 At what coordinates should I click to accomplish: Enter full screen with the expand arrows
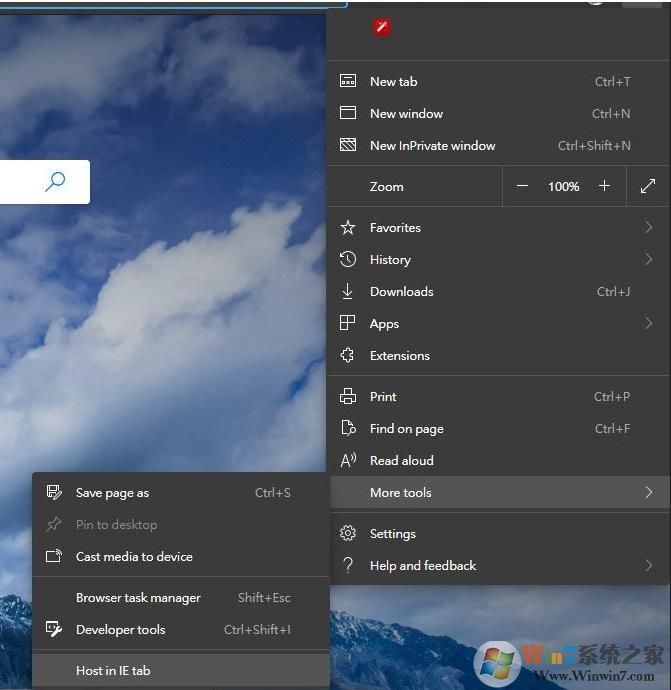point(648,186)
